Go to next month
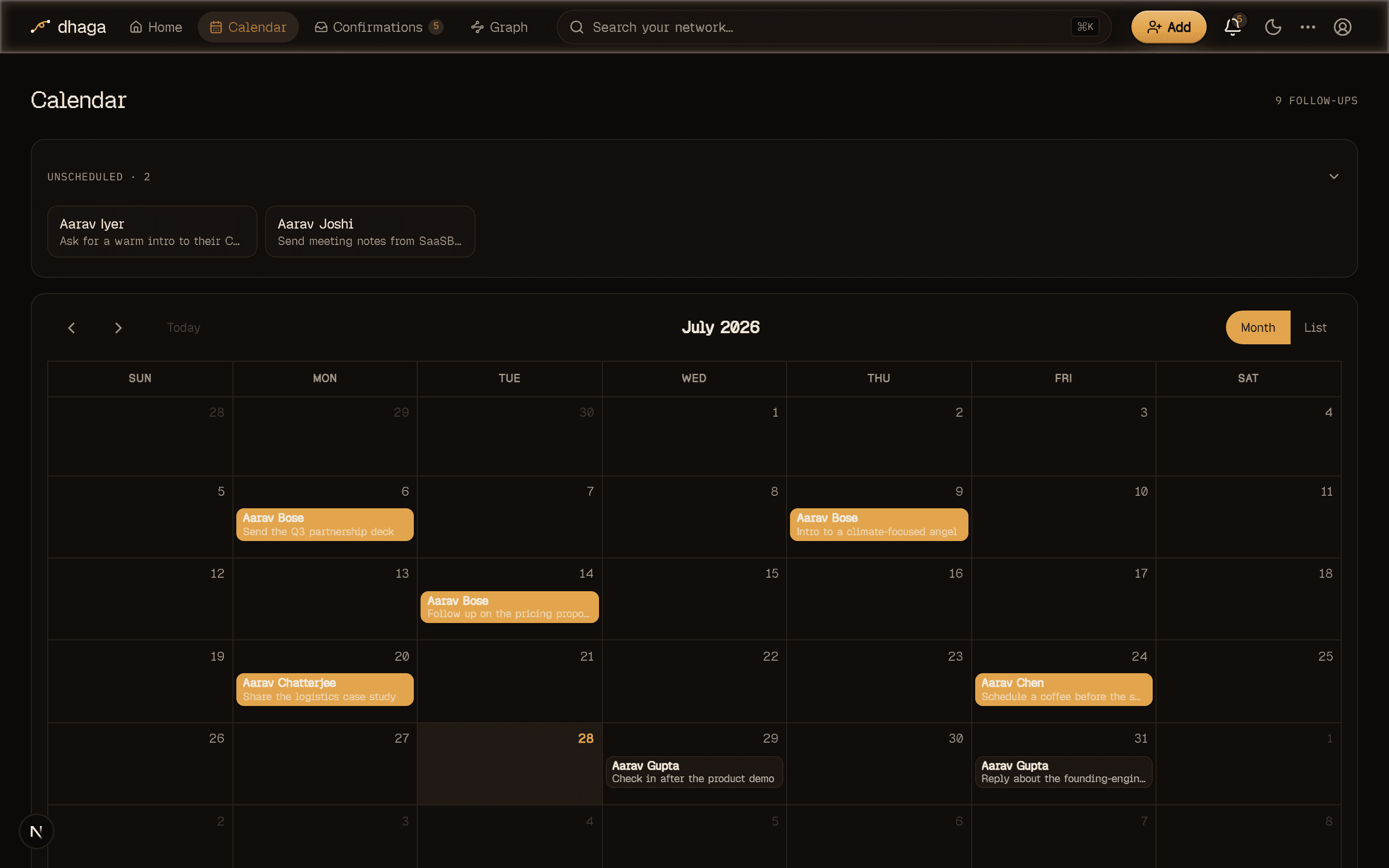The width and height of the screenshot is (1389, 868). (118, 328)
